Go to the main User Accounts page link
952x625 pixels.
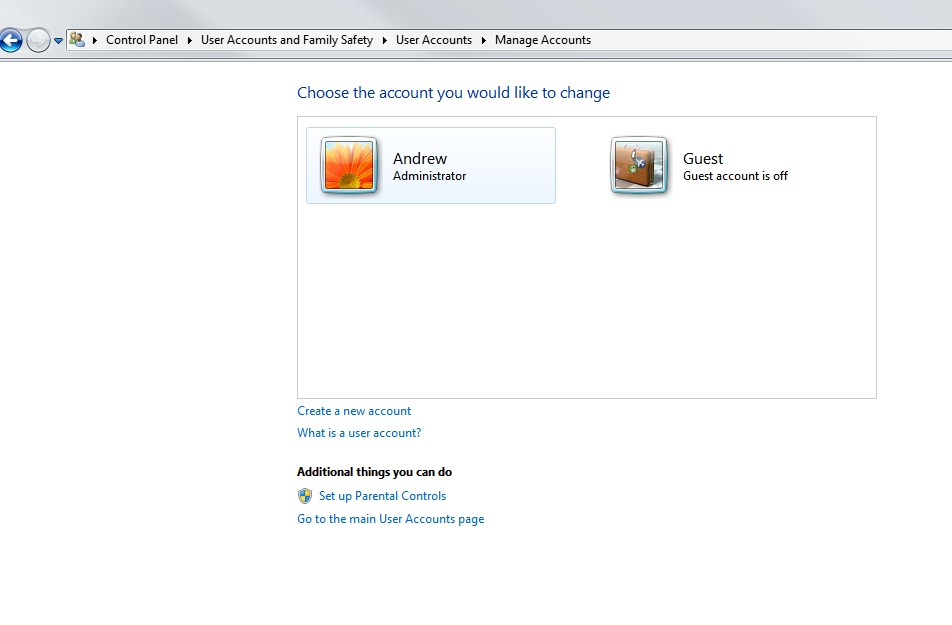[390, 519]
